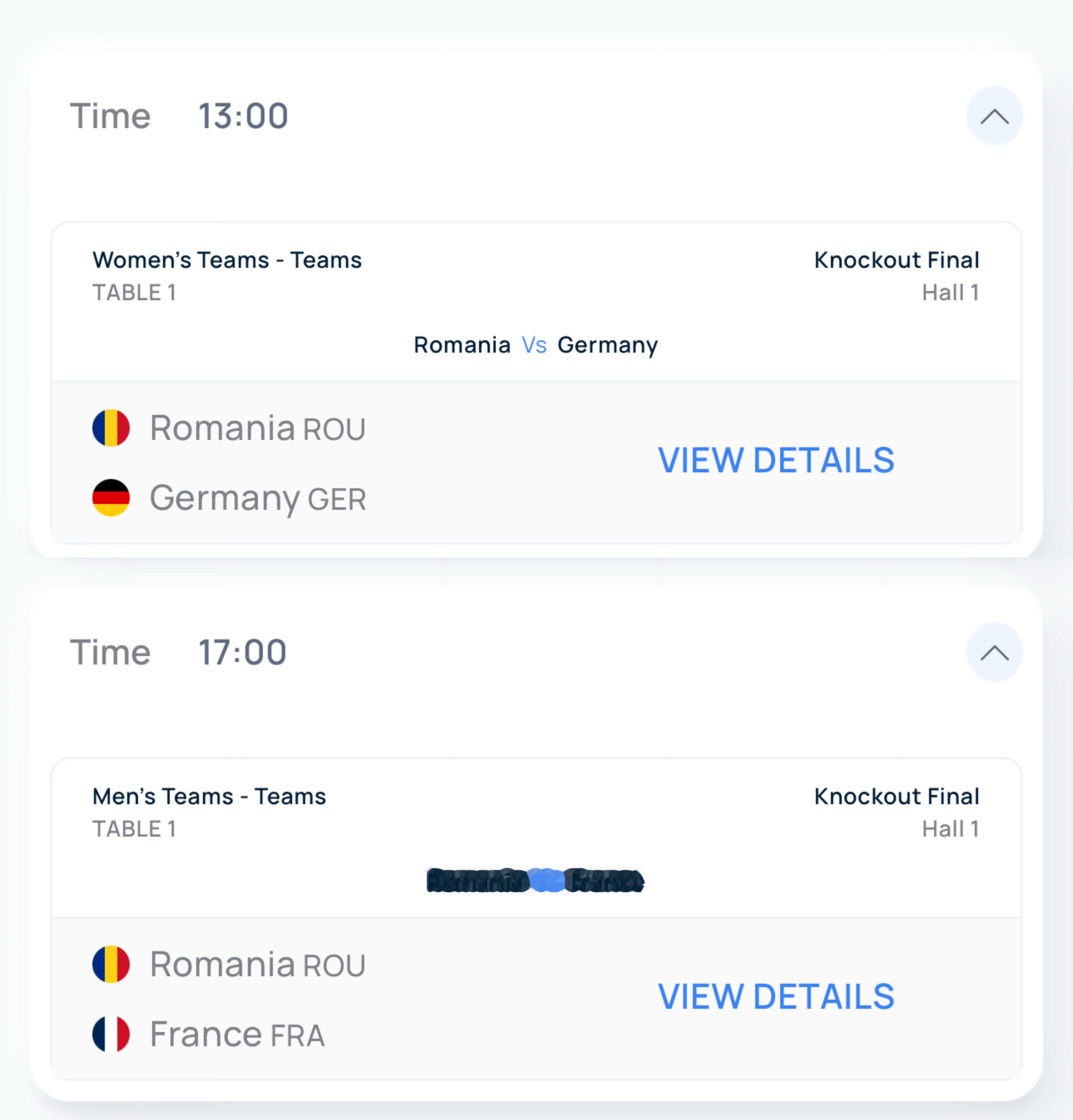Click the 13:00 time header text
Viewport: 1073px width, 1120px height.
[243, 116]
